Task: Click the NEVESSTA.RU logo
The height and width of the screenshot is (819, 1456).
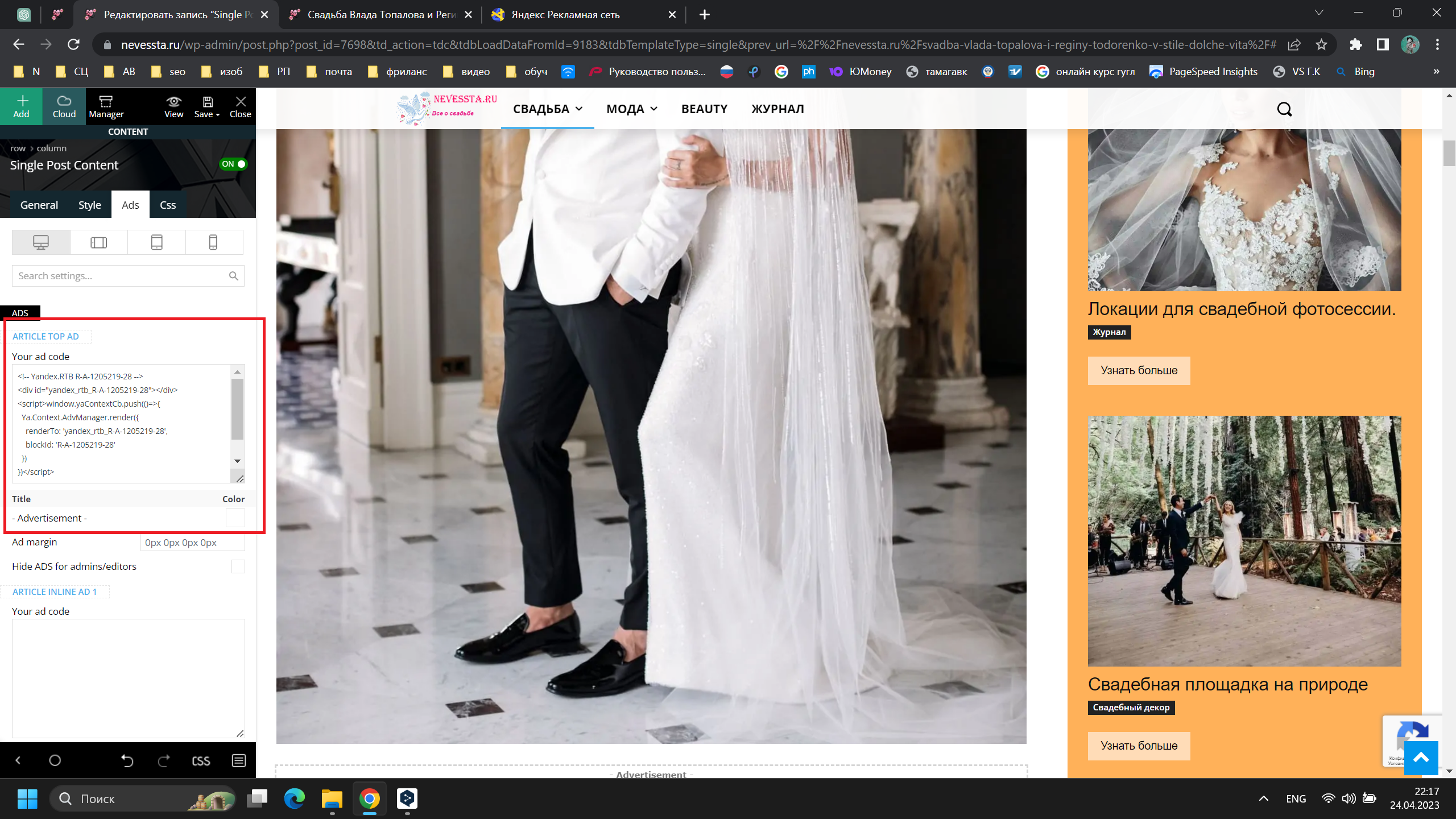Action: 447,108
